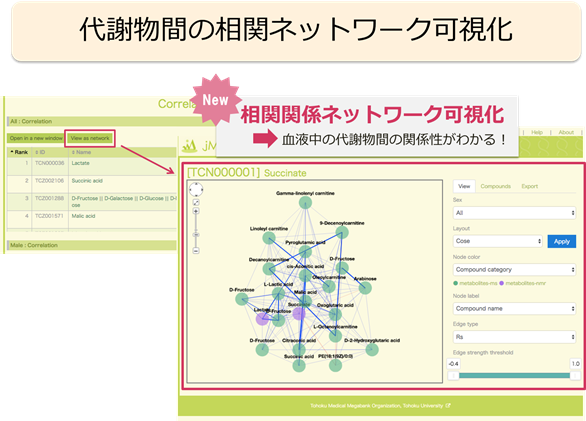Click the pan control circle in network view

196,190
